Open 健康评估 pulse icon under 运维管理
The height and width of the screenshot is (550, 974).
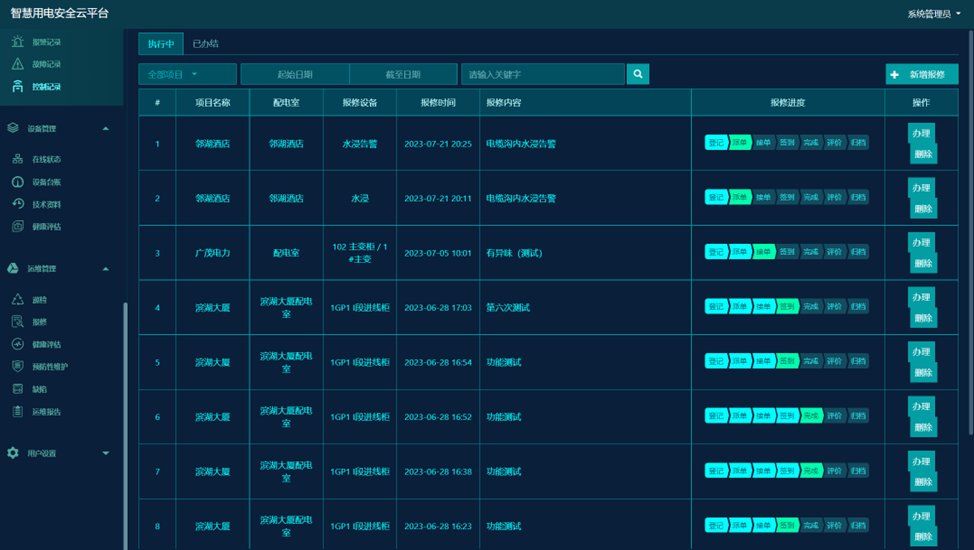17,344
